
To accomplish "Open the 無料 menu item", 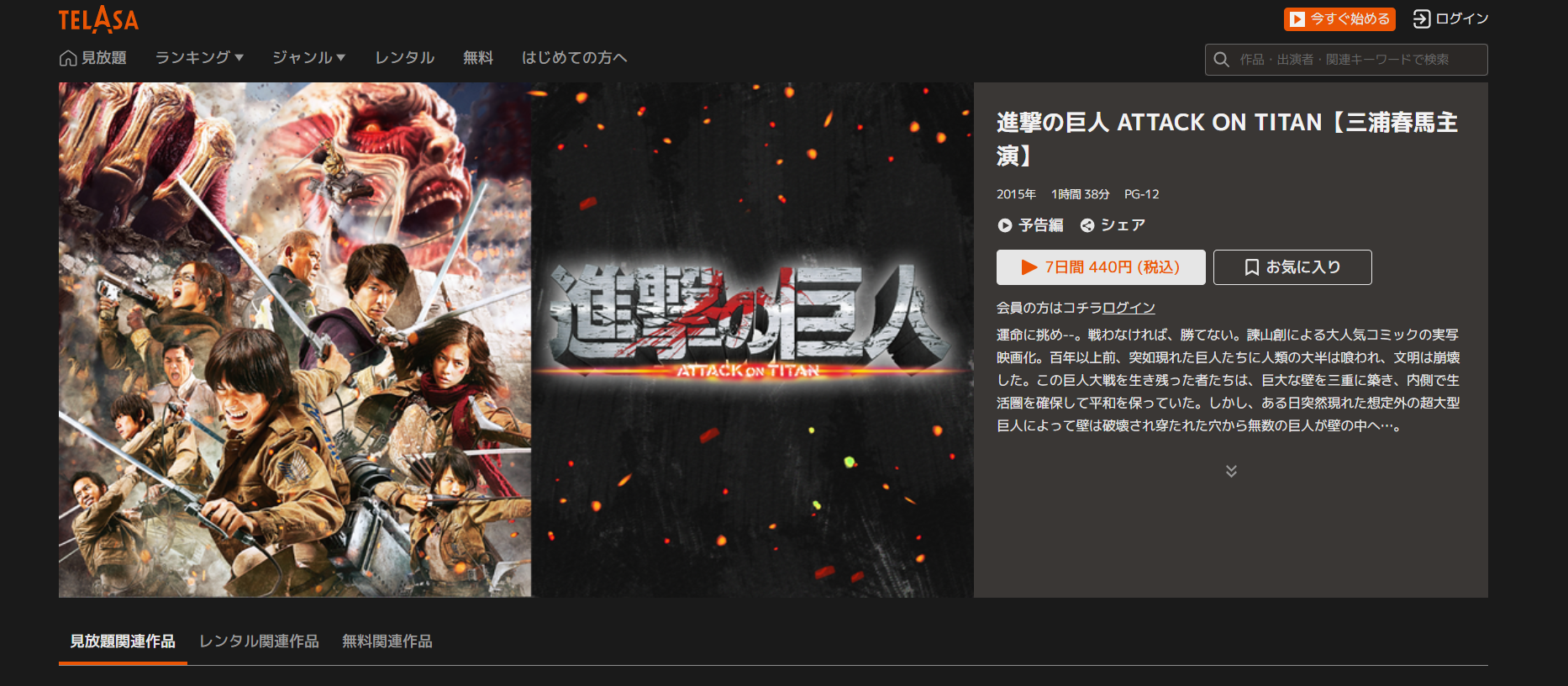I will tap(478, 57).
